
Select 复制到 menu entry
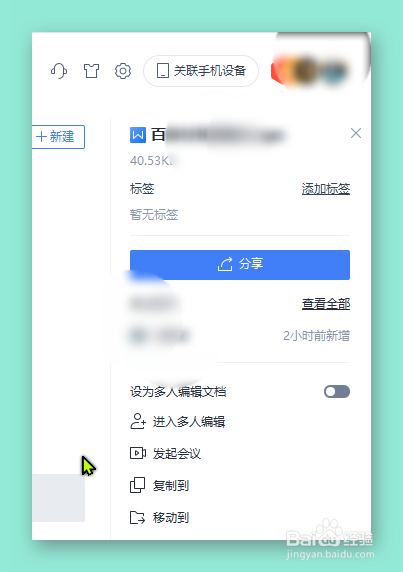click(159, 486)
